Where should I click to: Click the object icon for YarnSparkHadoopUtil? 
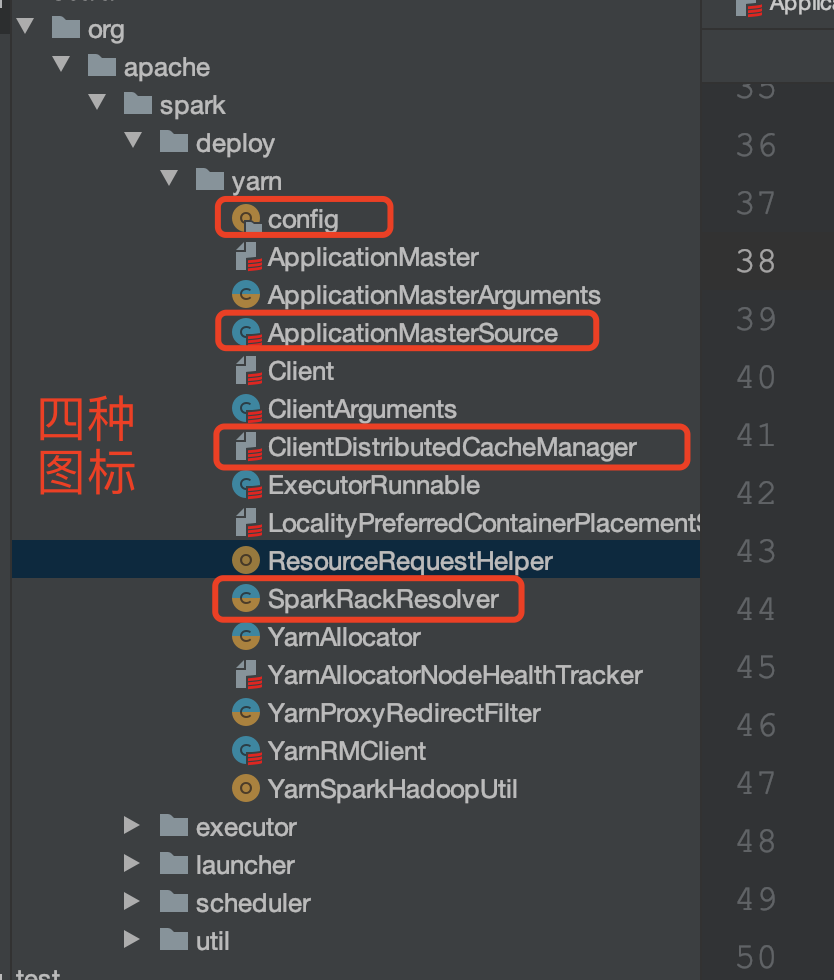[247, 789]
